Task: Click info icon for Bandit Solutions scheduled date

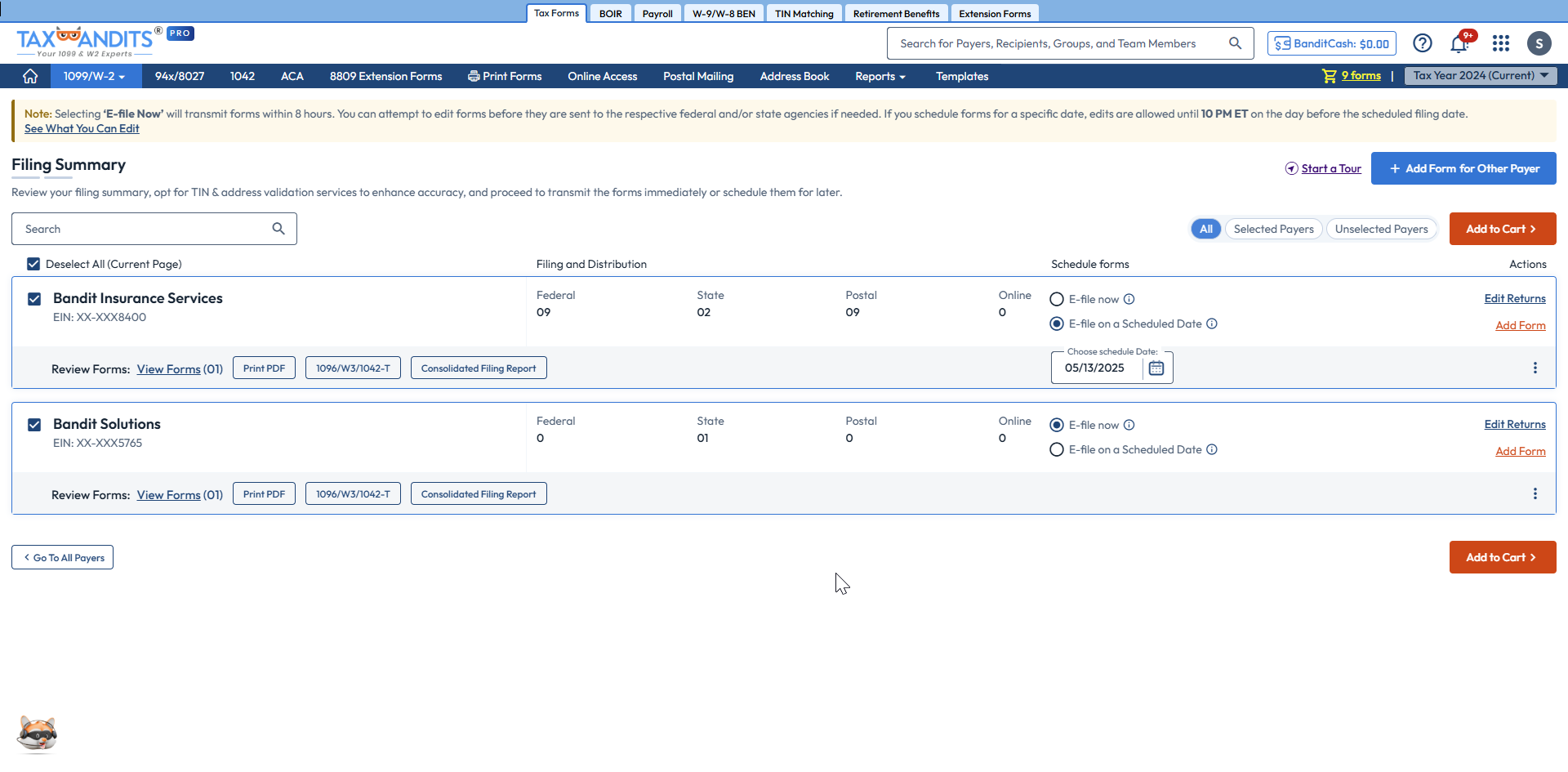Action: 1212,449
